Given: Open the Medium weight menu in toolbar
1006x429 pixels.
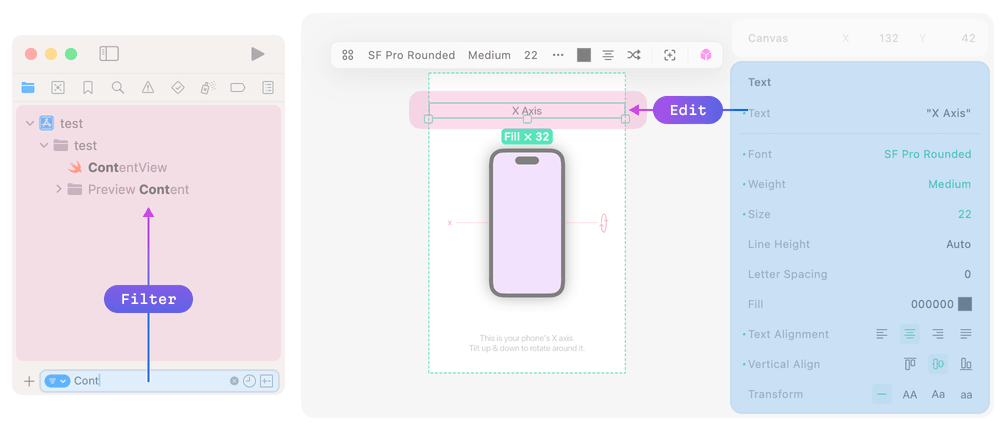Looking at the screenshot, I should [x=489, y=55].
